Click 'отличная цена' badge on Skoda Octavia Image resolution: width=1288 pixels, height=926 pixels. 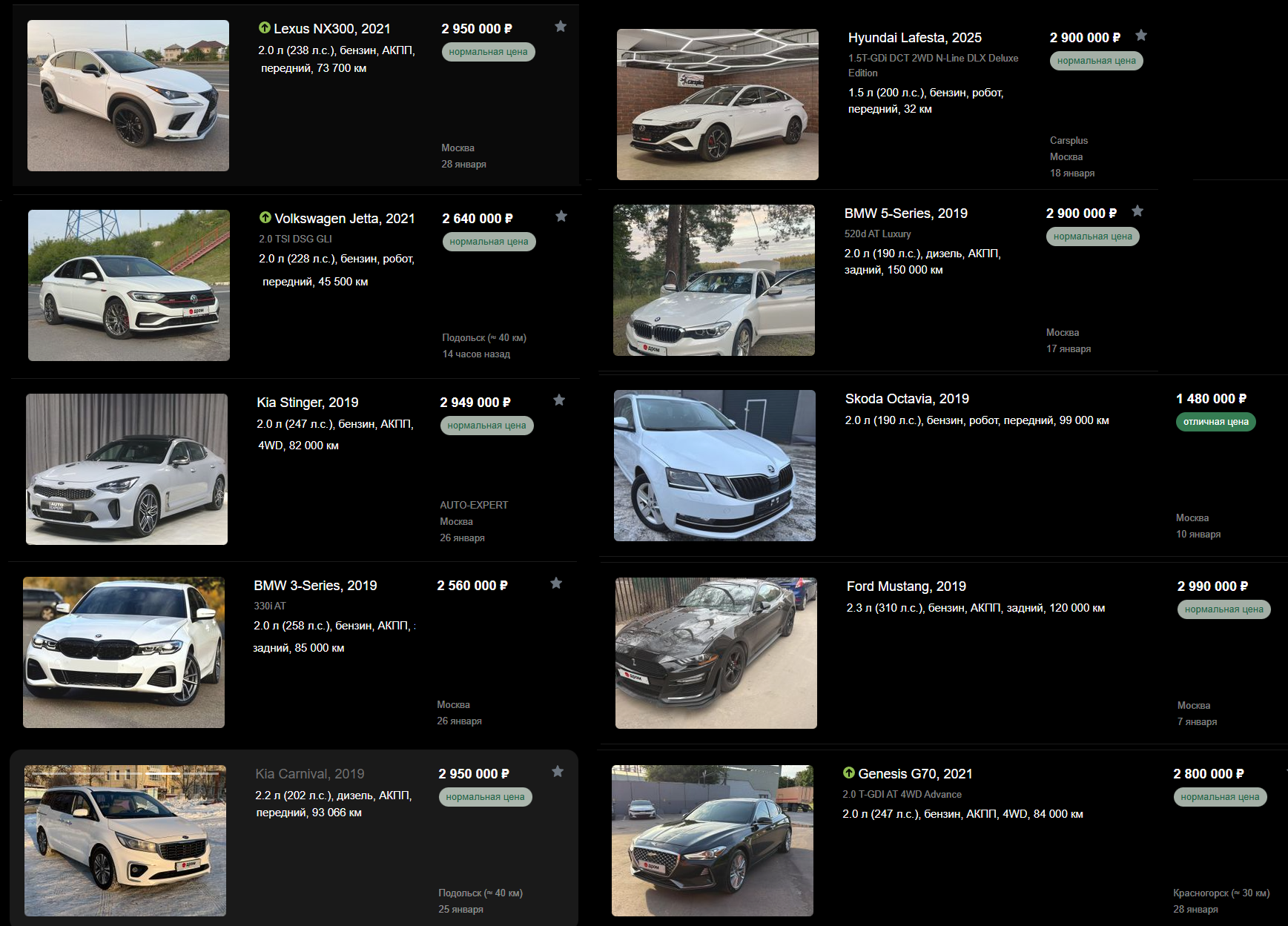pos(1216,422)
